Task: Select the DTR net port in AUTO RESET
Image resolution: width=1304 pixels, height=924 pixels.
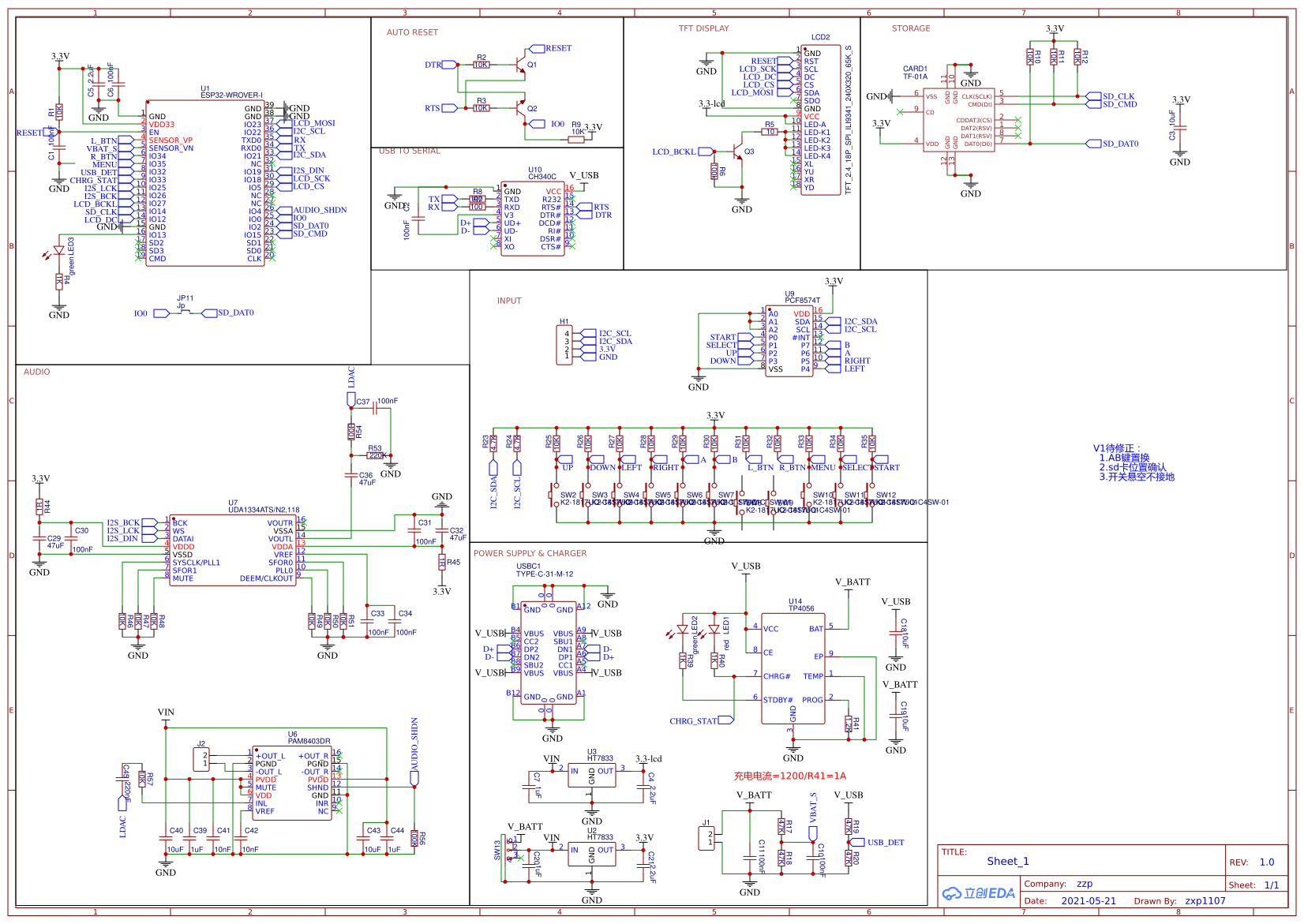Action: click(x=440, y=65)
